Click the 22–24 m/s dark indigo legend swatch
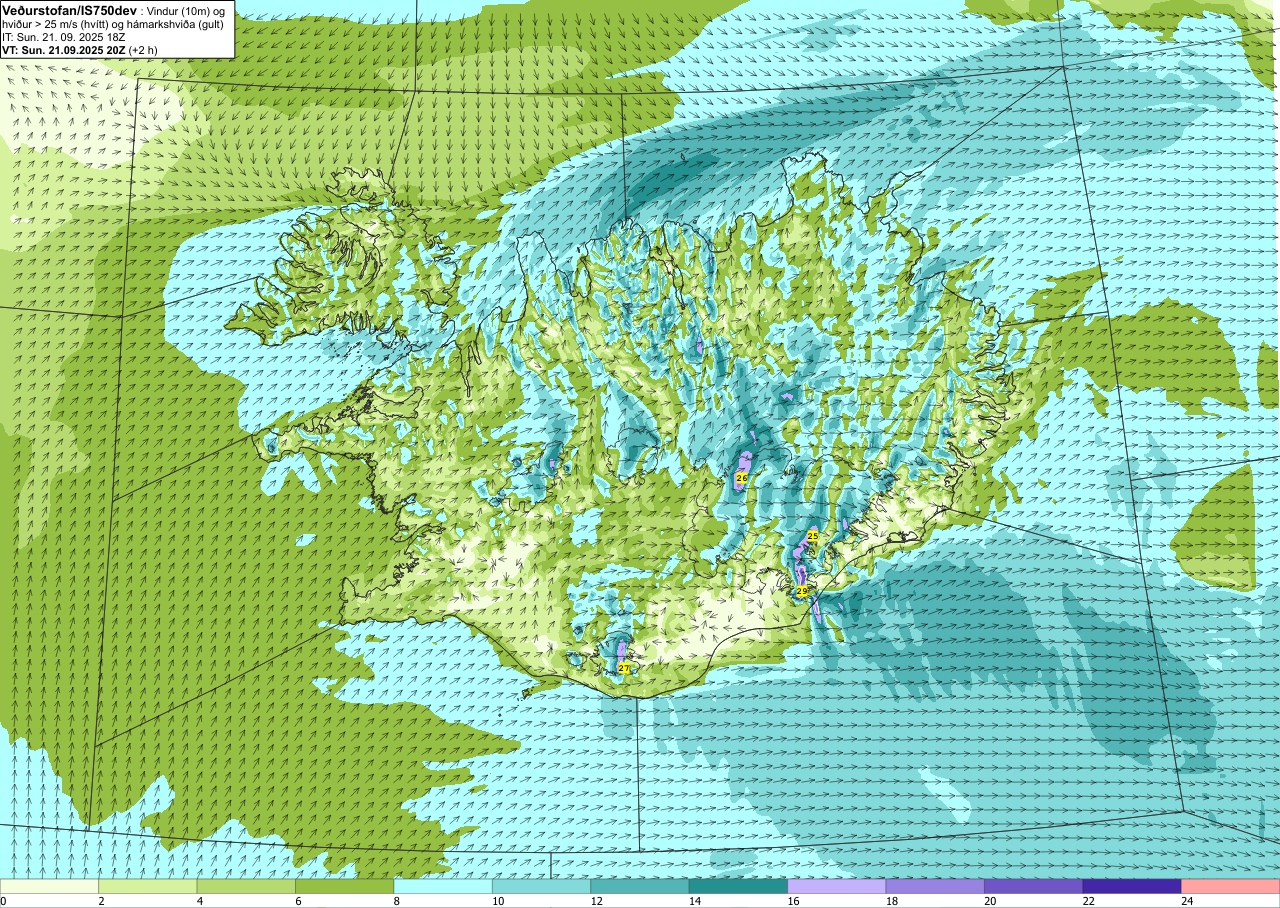 tap(1132, 886)
